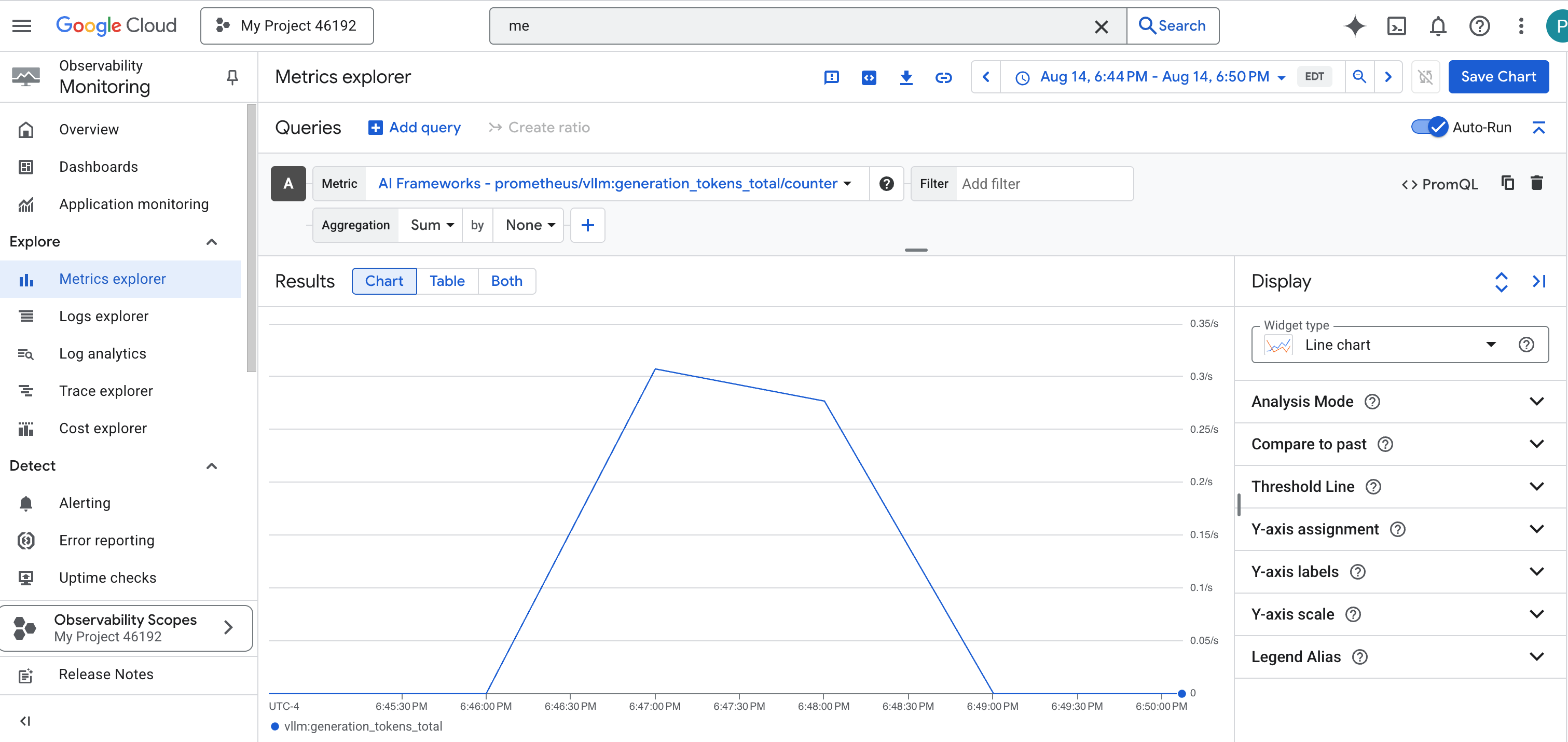Toggle vllm:generation_tokens_total legend series

(362, 726)
